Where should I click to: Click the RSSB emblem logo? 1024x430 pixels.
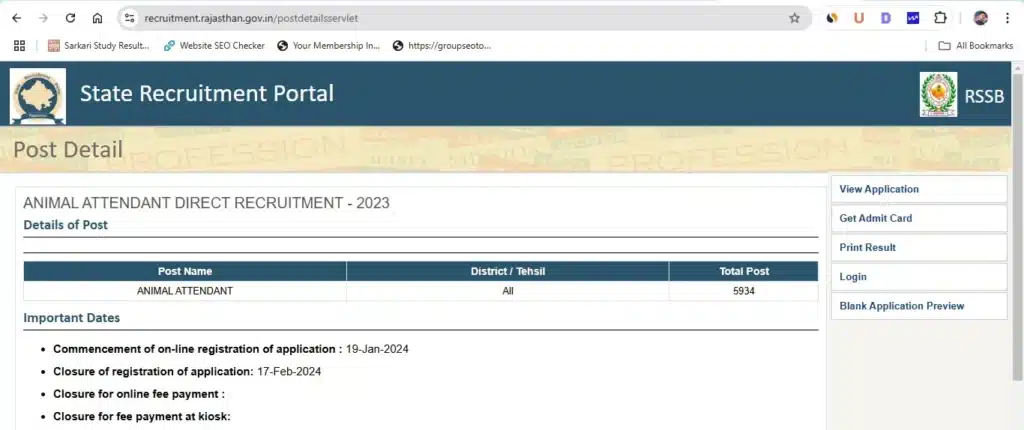(x=938, y=95)
